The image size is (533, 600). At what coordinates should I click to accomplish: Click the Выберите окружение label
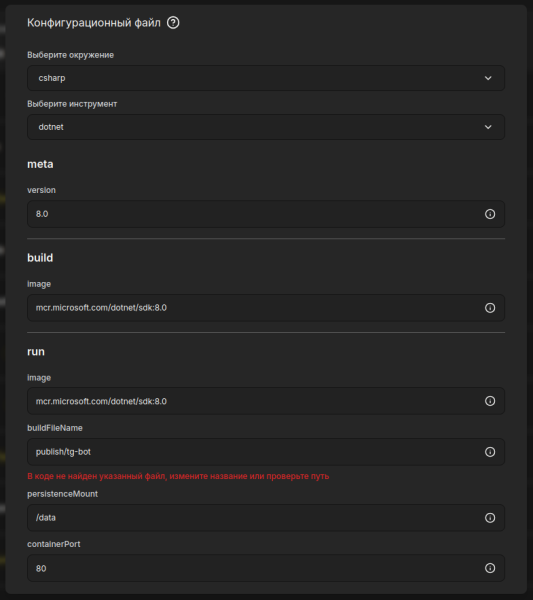pos(70,55)
